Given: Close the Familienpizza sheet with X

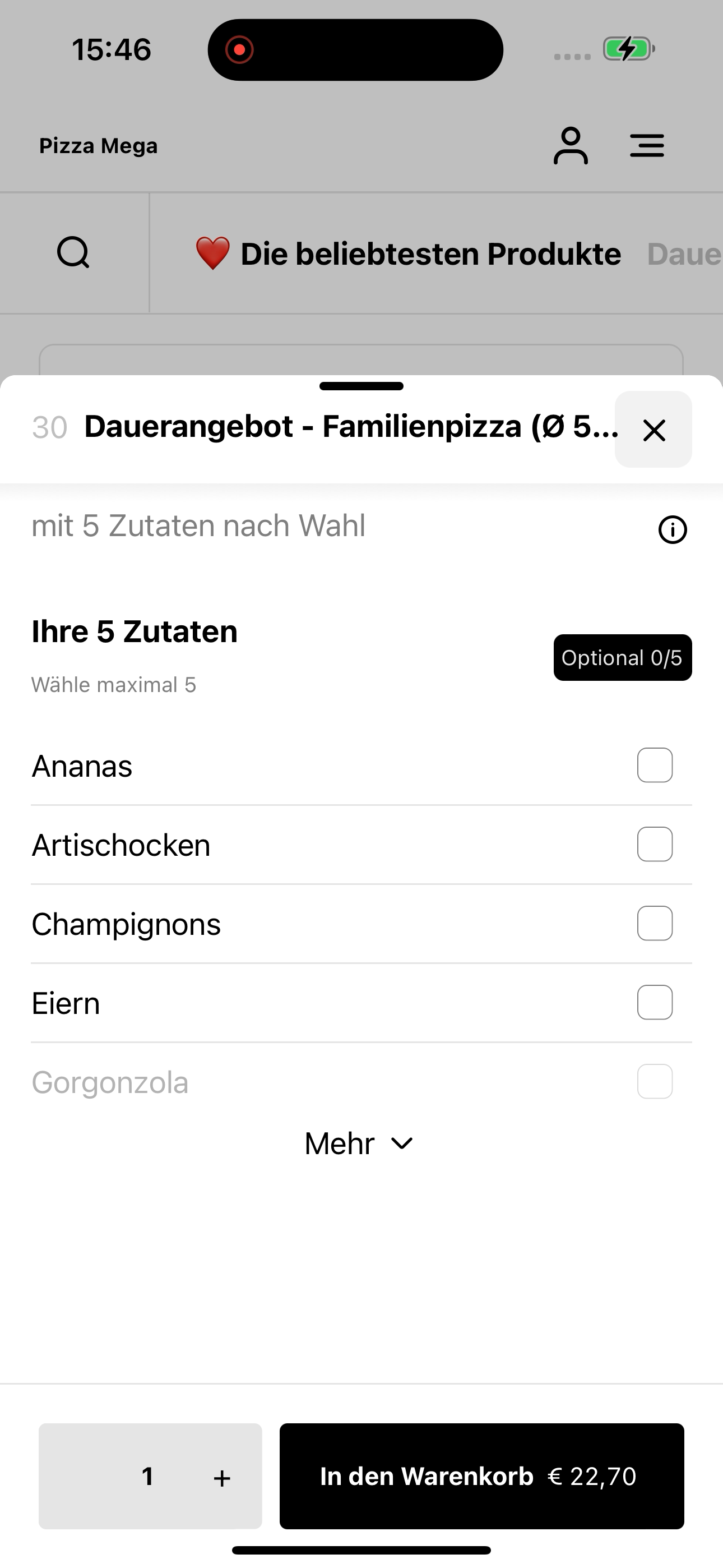Looking at the screenshot, I should 654,430.
